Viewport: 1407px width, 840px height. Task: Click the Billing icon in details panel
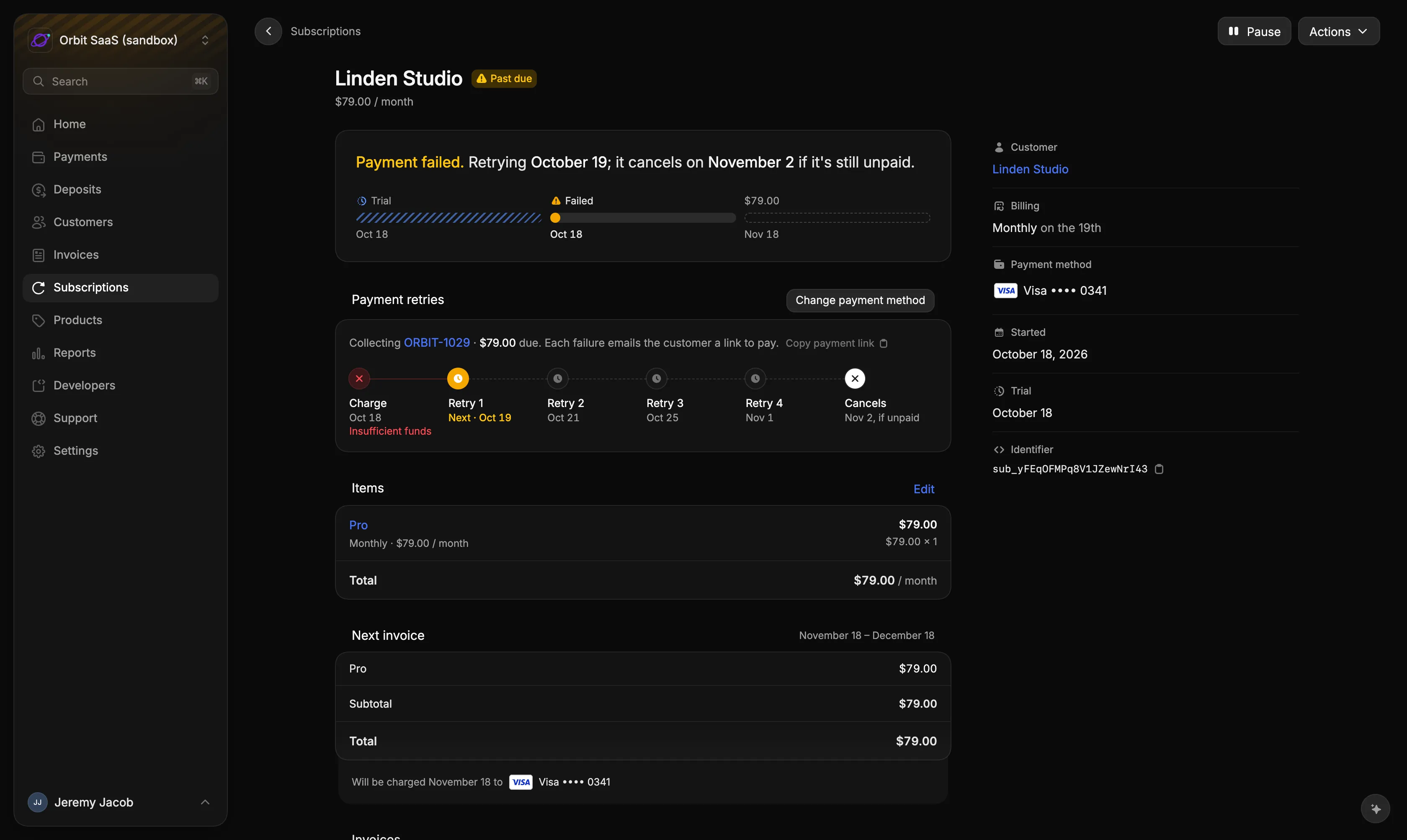[x=999, y=206]
